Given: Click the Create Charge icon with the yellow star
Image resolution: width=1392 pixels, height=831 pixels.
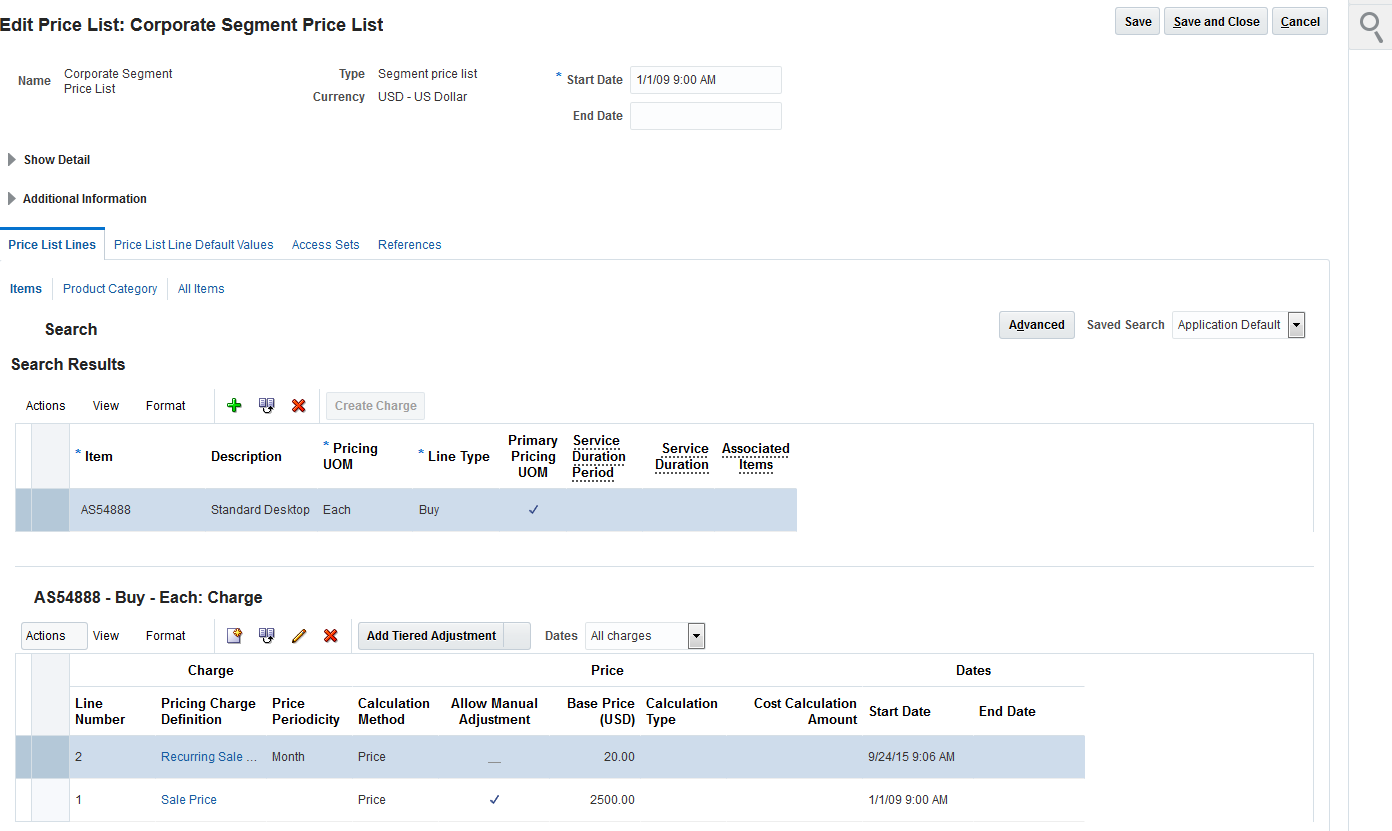Looking at the screenshot, I should (x=234, y=635).
